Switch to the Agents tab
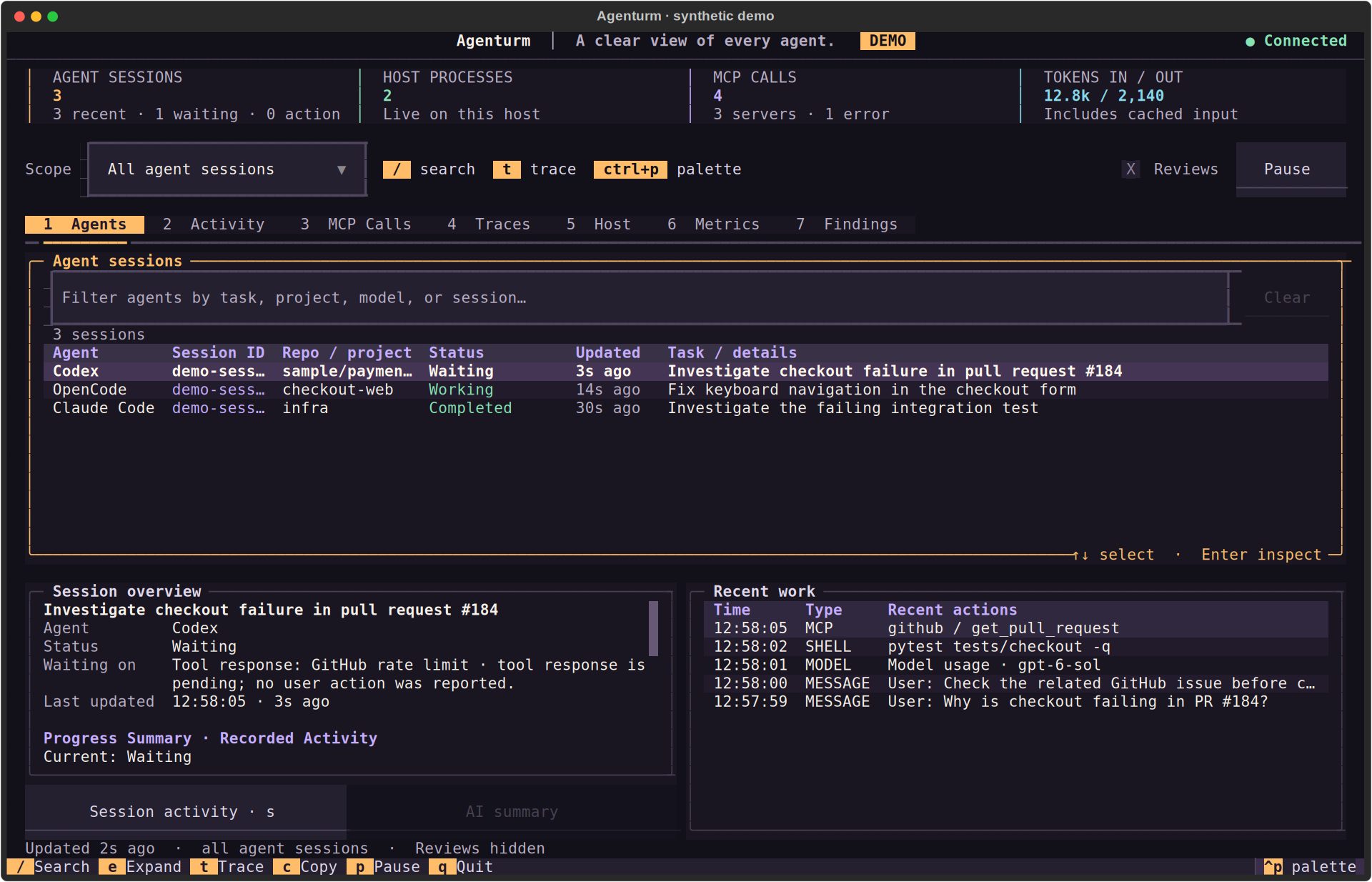The image size is (1372, 882). [x=84, y=224]
